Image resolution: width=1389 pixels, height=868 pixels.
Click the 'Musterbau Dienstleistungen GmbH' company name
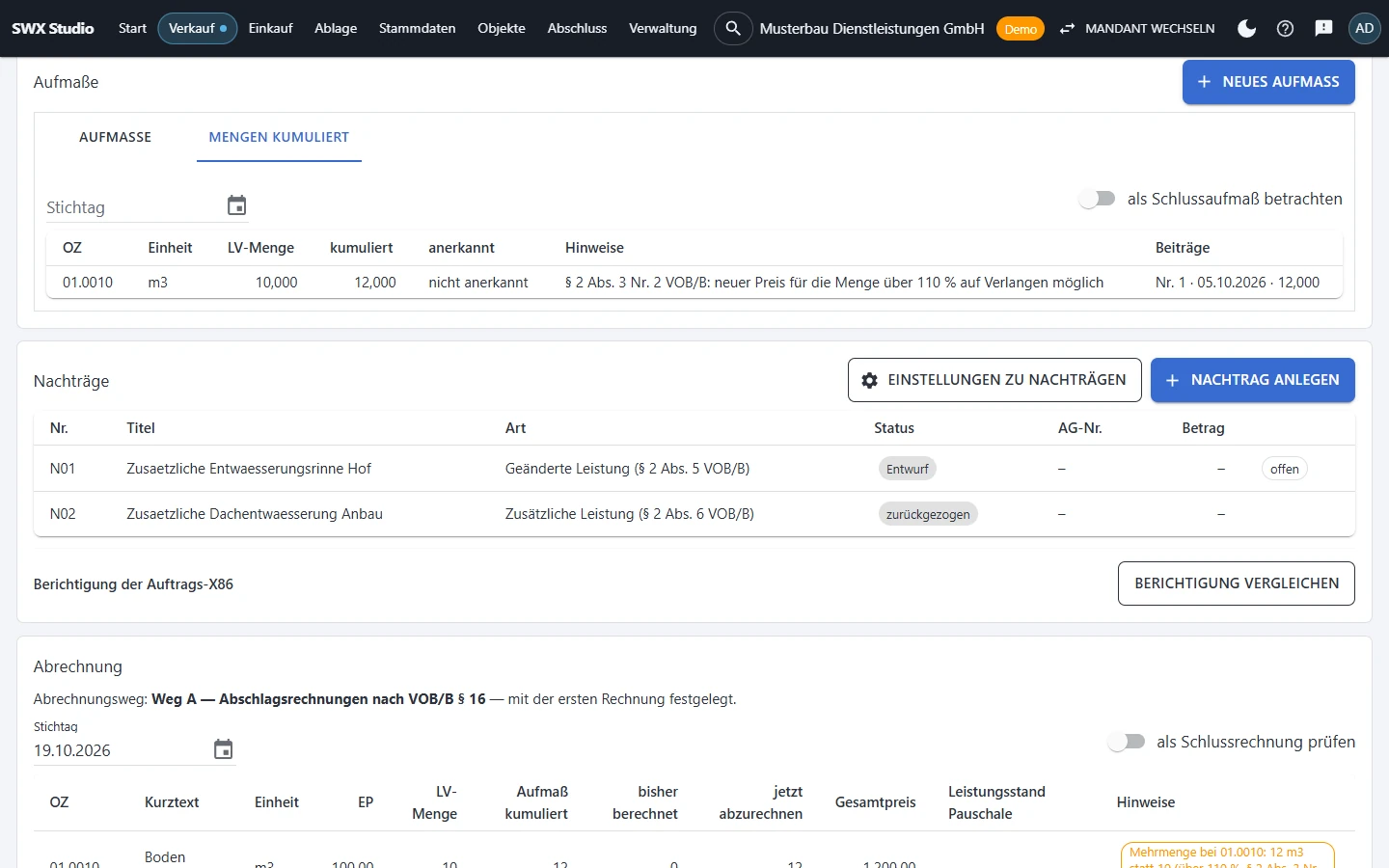[x=872, y=29]
